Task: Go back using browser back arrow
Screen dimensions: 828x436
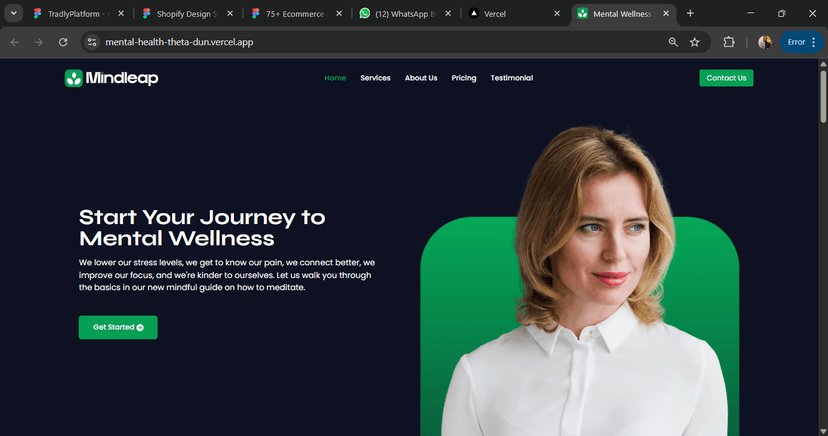Action: 15,42
